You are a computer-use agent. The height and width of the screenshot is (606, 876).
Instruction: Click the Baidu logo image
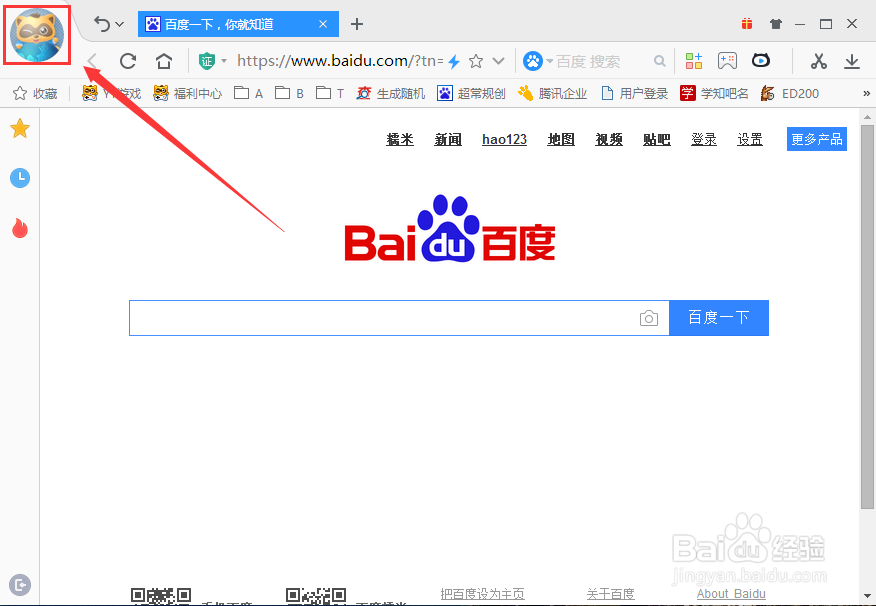click(x=450, y=229)
